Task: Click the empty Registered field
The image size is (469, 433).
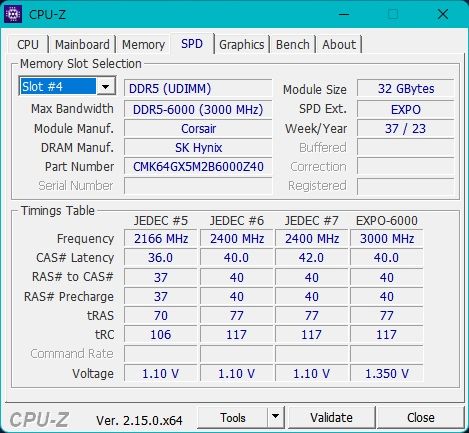Action: [x=406, y=186]
